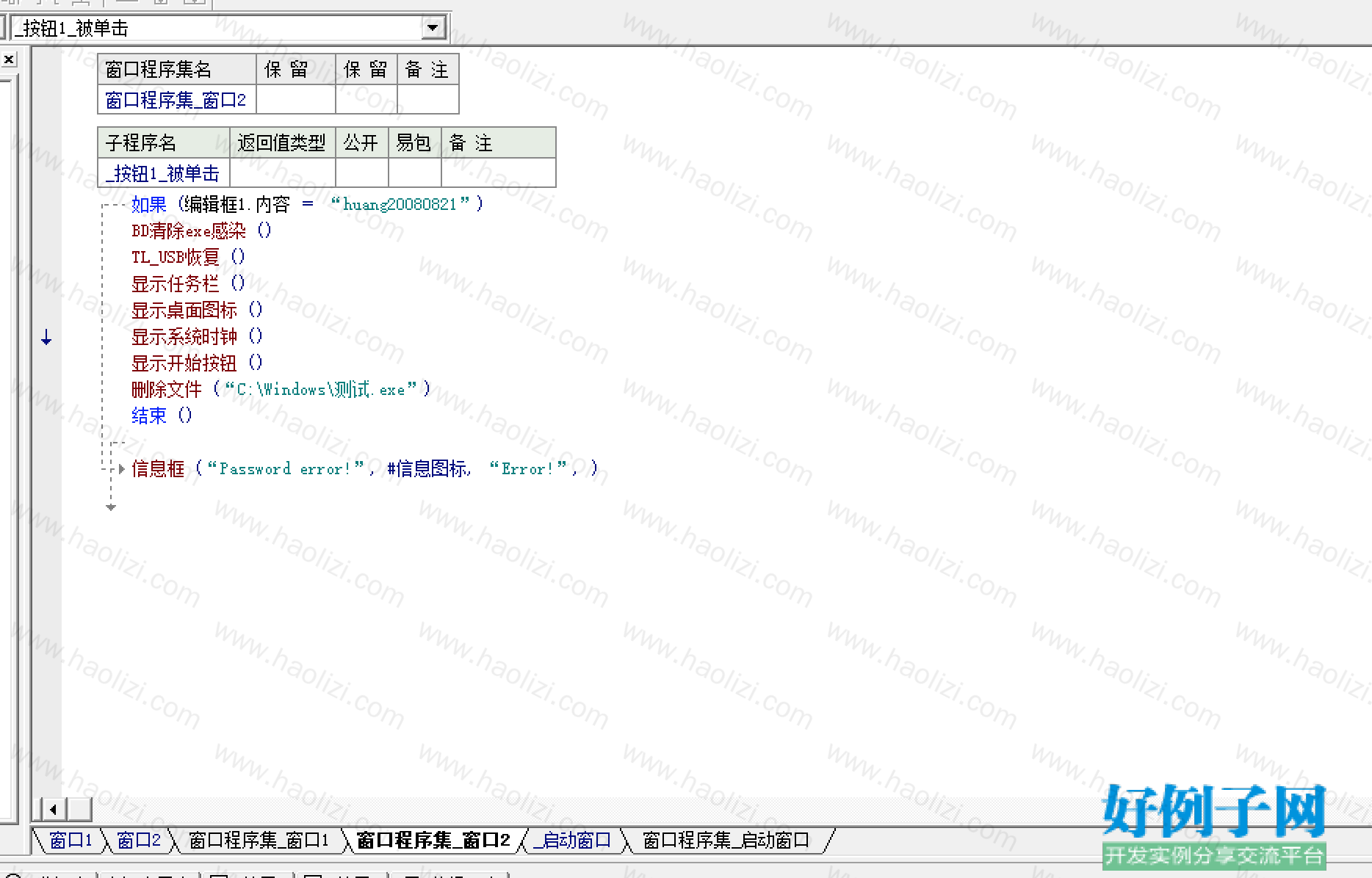
Task: Select the 窗口程序集_窗口2 tab
Action: (x=433, y=840)
